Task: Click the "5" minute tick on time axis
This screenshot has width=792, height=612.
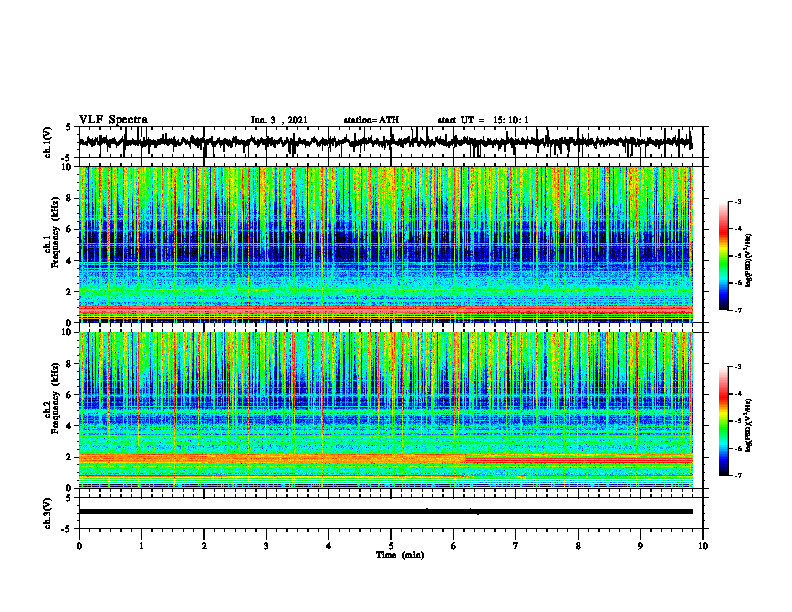Action: 391,546
